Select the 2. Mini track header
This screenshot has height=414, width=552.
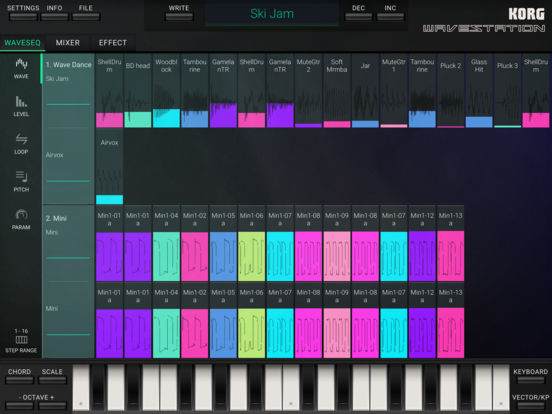pyautogui.click(x=56, y=218)
